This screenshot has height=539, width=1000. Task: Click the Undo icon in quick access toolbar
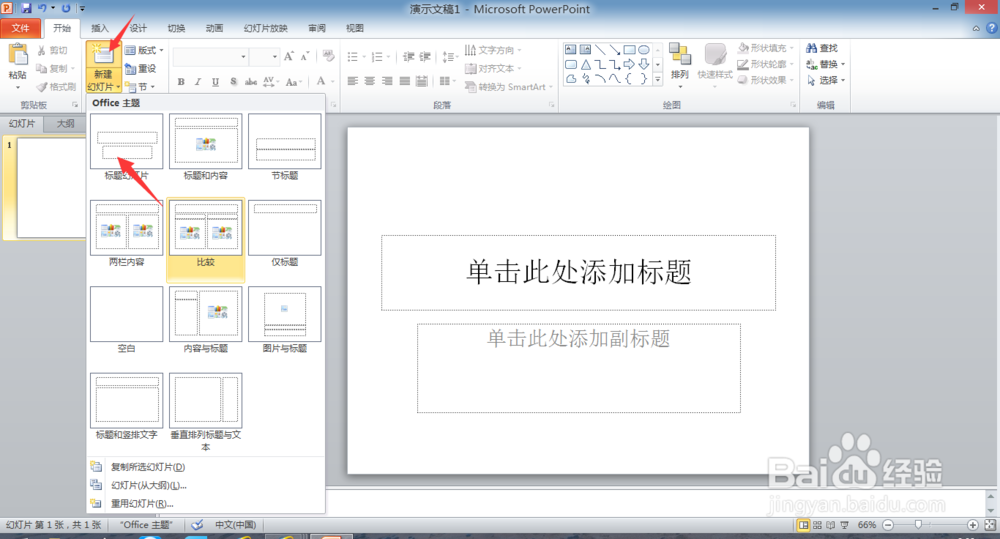coord(42,8)
